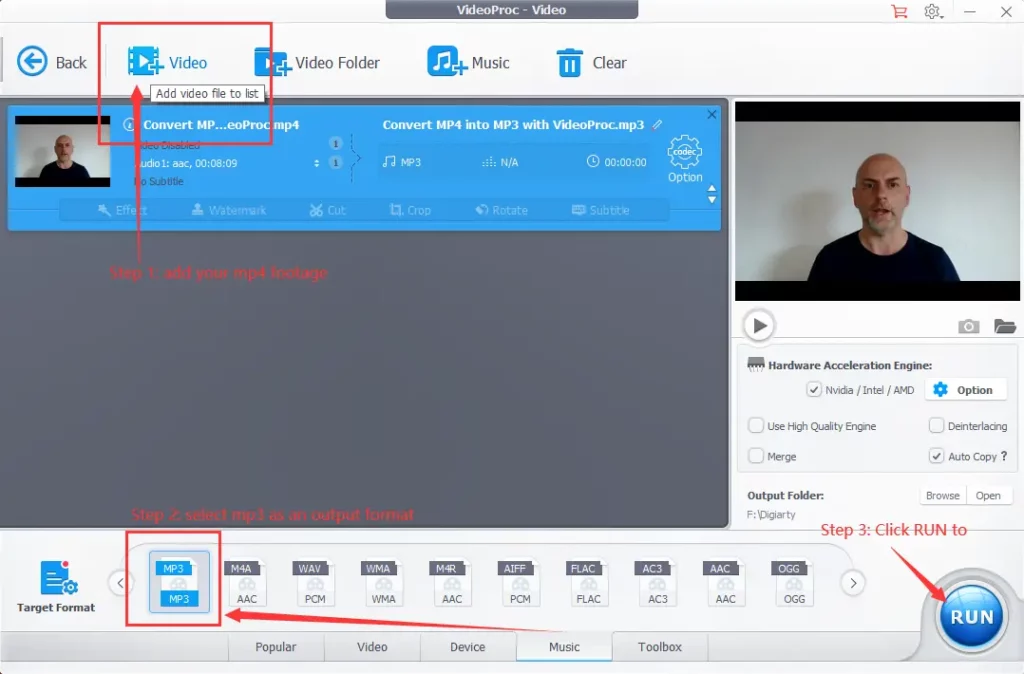Viewport: 1024px width, 674px height.
Task: Open the shopping cart icon
Action: click(x=899, y=11)
